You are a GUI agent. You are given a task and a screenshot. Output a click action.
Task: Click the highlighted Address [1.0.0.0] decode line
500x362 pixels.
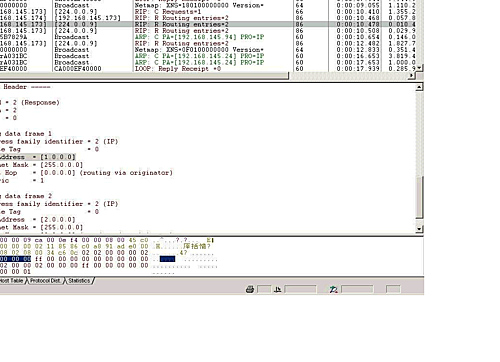pos(38,157)
